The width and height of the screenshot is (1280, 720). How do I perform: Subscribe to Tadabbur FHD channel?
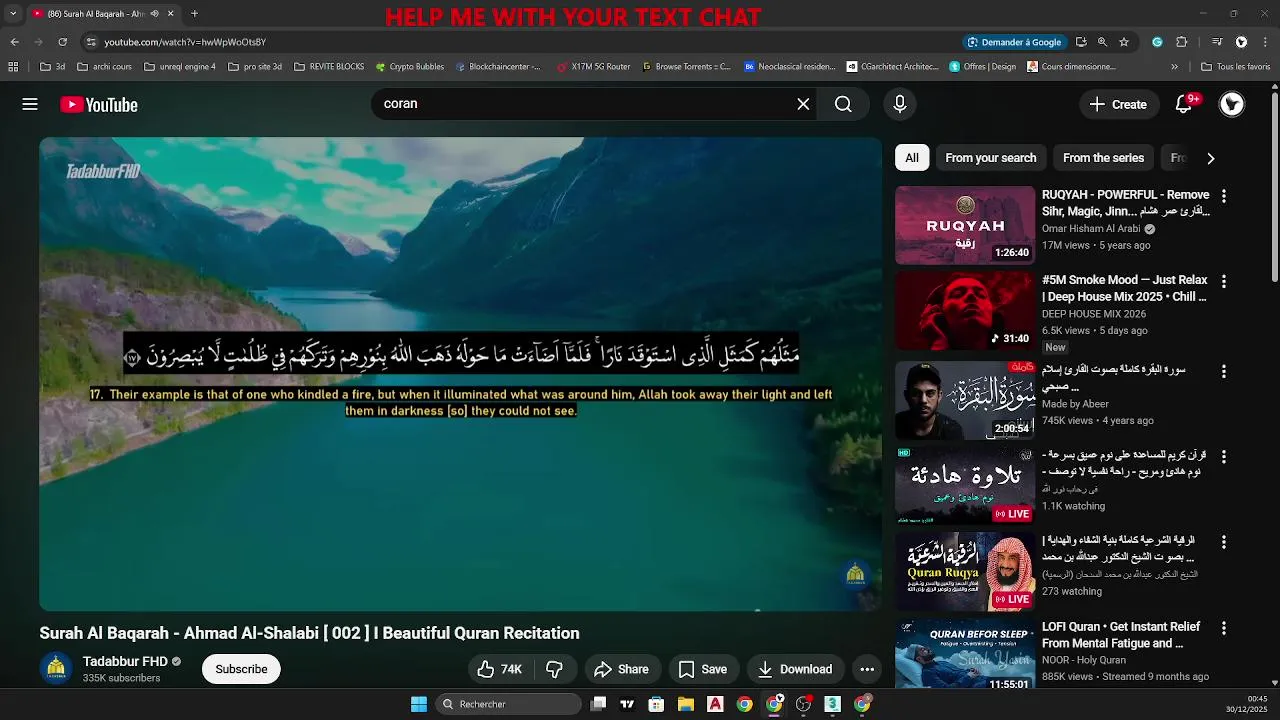241,669
